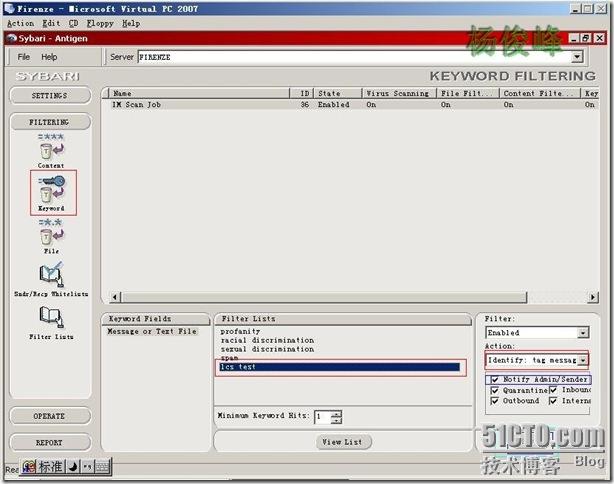Increase Minimum Keyword Hits value
The height and width of the screenshot is (484, 614).
click(336, 414)
